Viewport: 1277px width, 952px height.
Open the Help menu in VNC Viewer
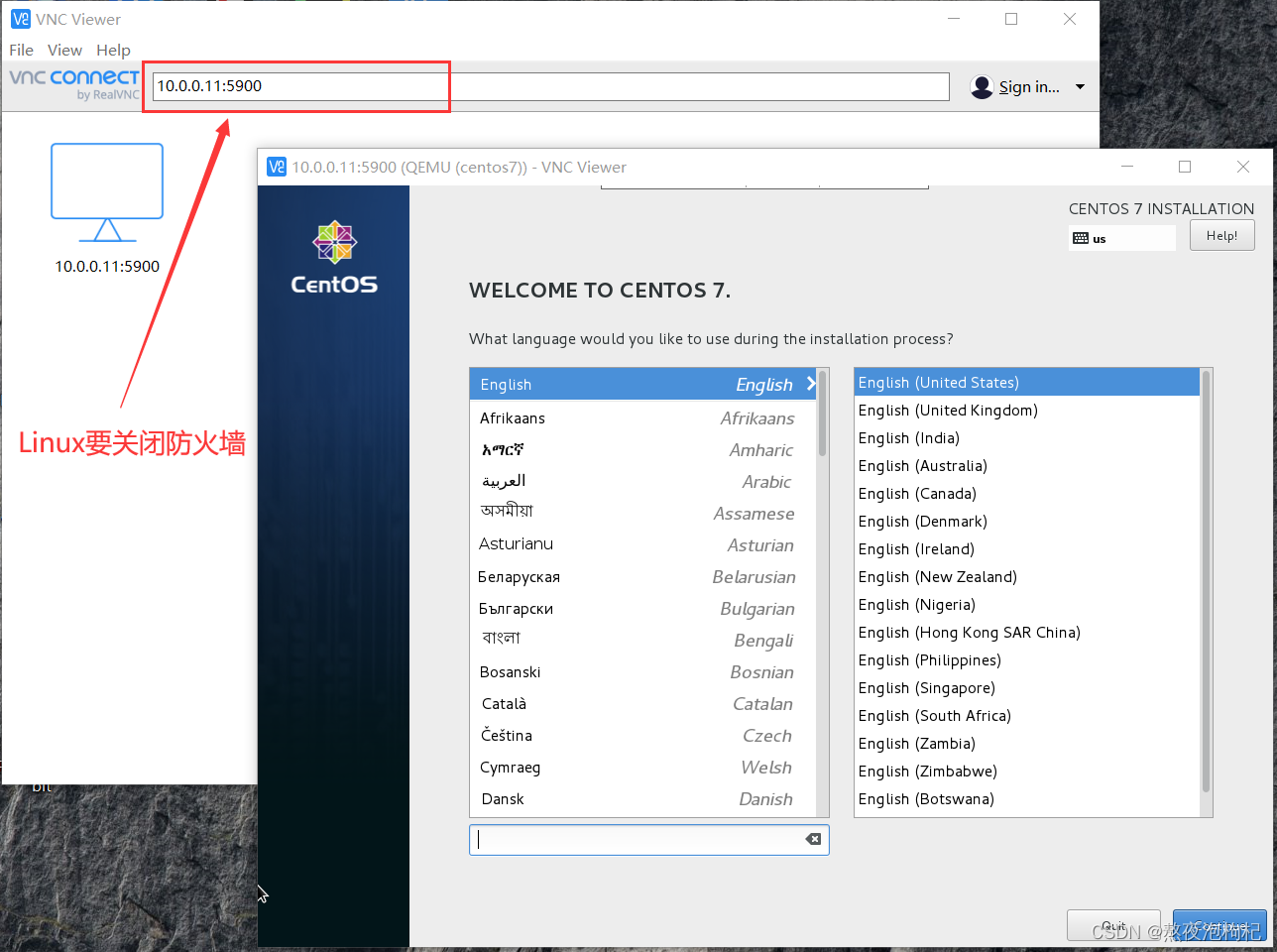click(x=113, y=50)
